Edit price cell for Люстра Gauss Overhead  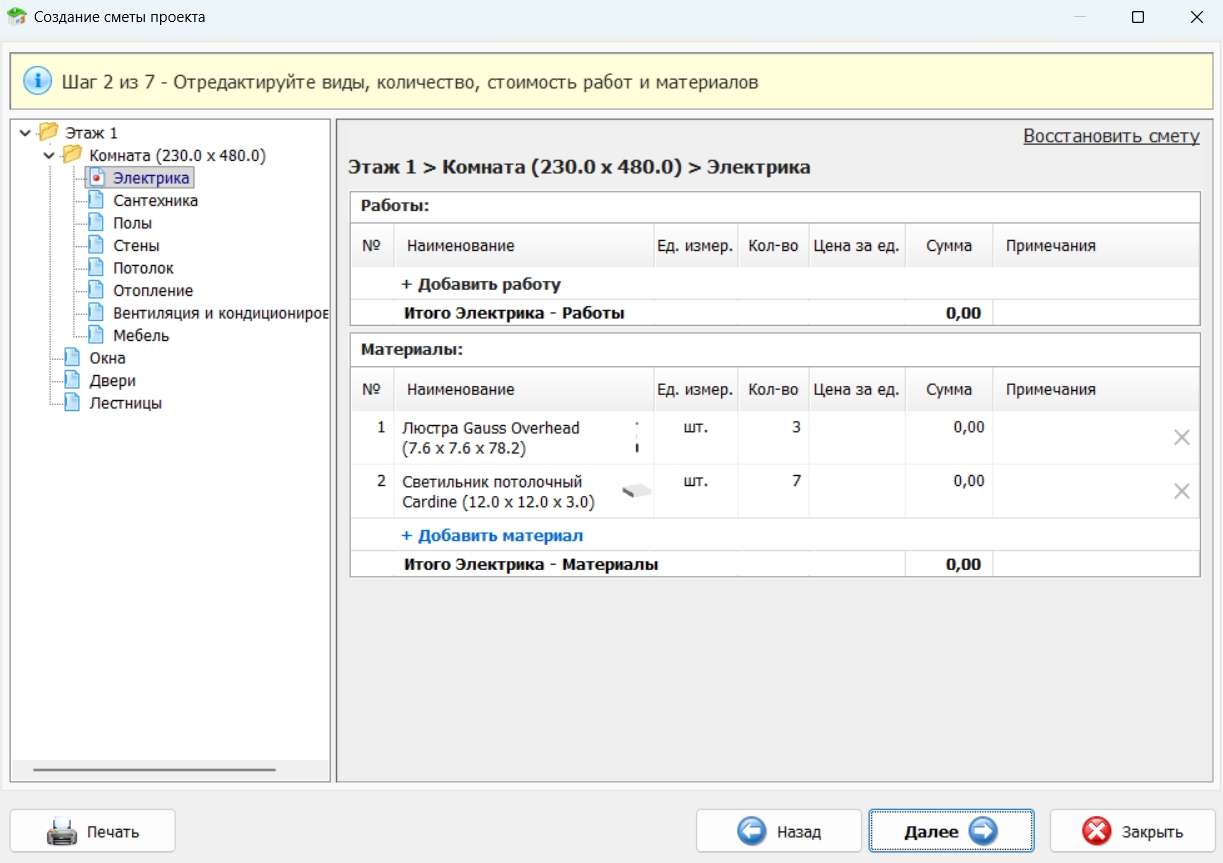click(856, 437)
